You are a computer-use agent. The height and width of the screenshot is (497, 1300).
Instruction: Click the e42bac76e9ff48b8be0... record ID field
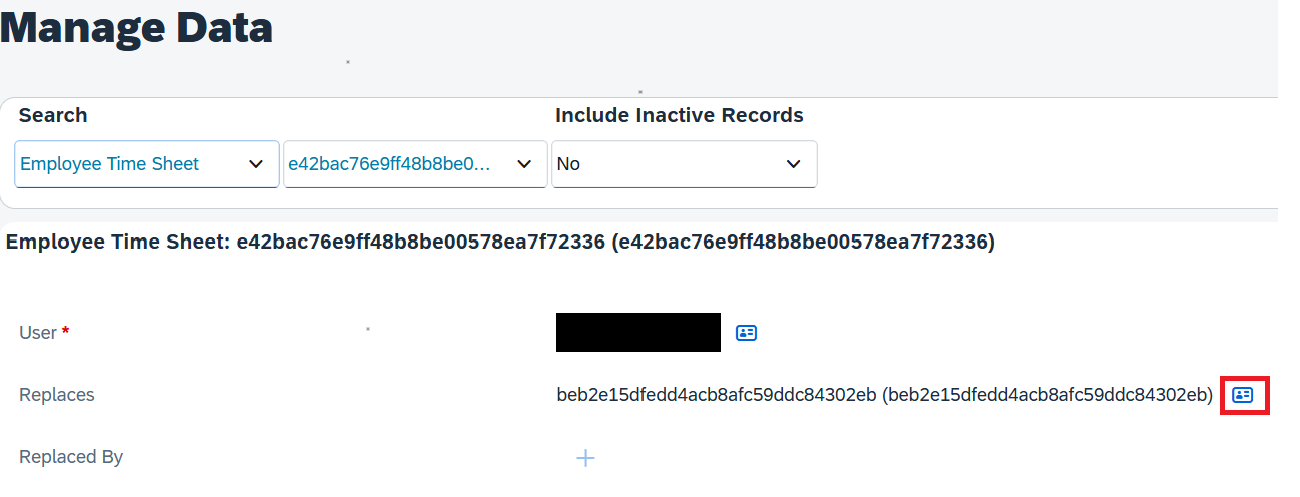click(416, 164)
